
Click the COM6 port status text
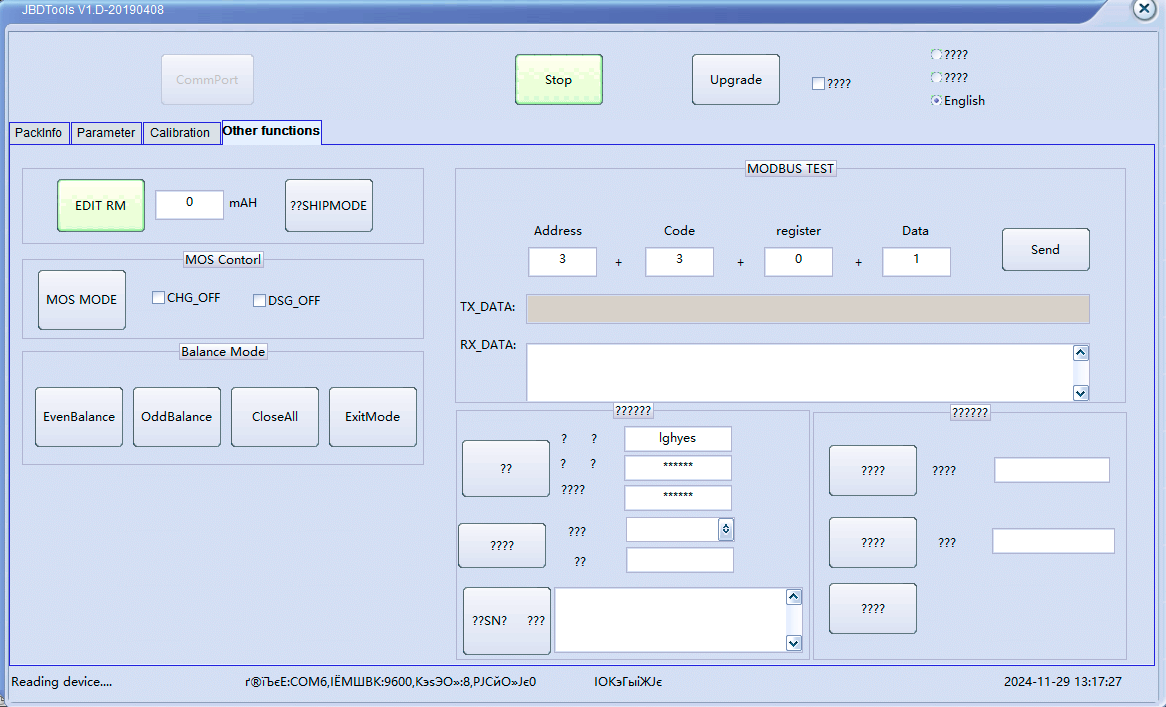pos(390,682)
